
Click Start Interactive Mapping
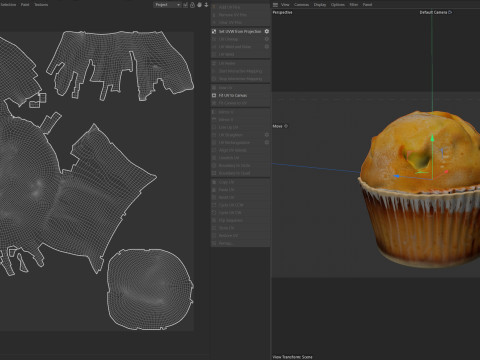pos(240,71)
